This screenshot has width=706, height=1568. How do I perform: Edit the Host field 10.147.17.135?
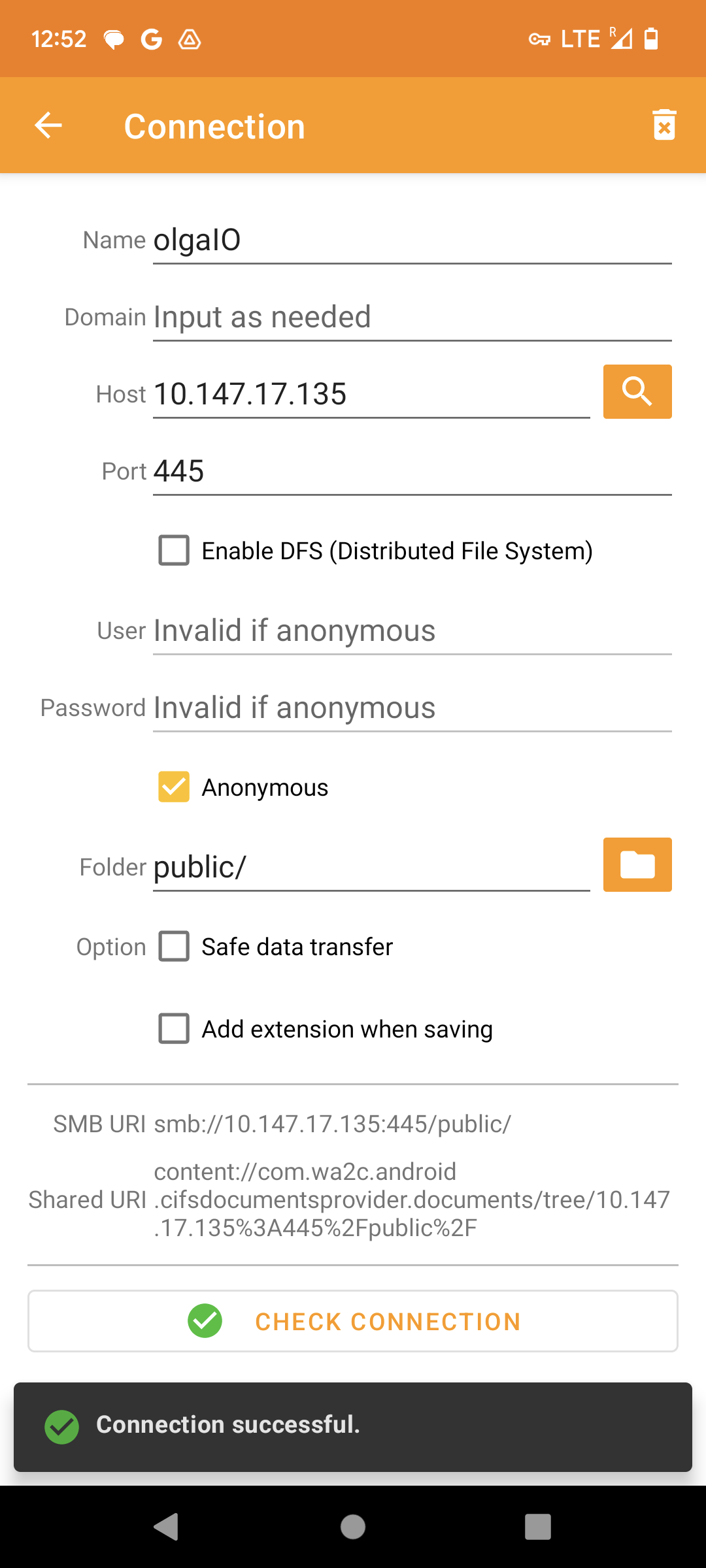(371, 395)
